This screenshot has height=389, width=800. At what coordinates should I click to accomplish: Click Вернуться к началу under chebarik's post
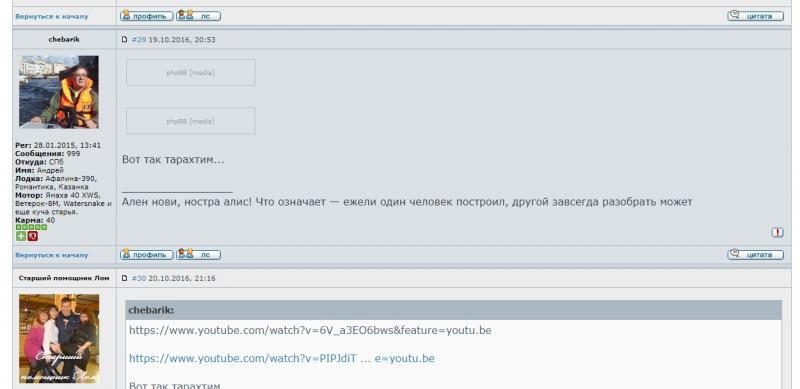[52, 255]
